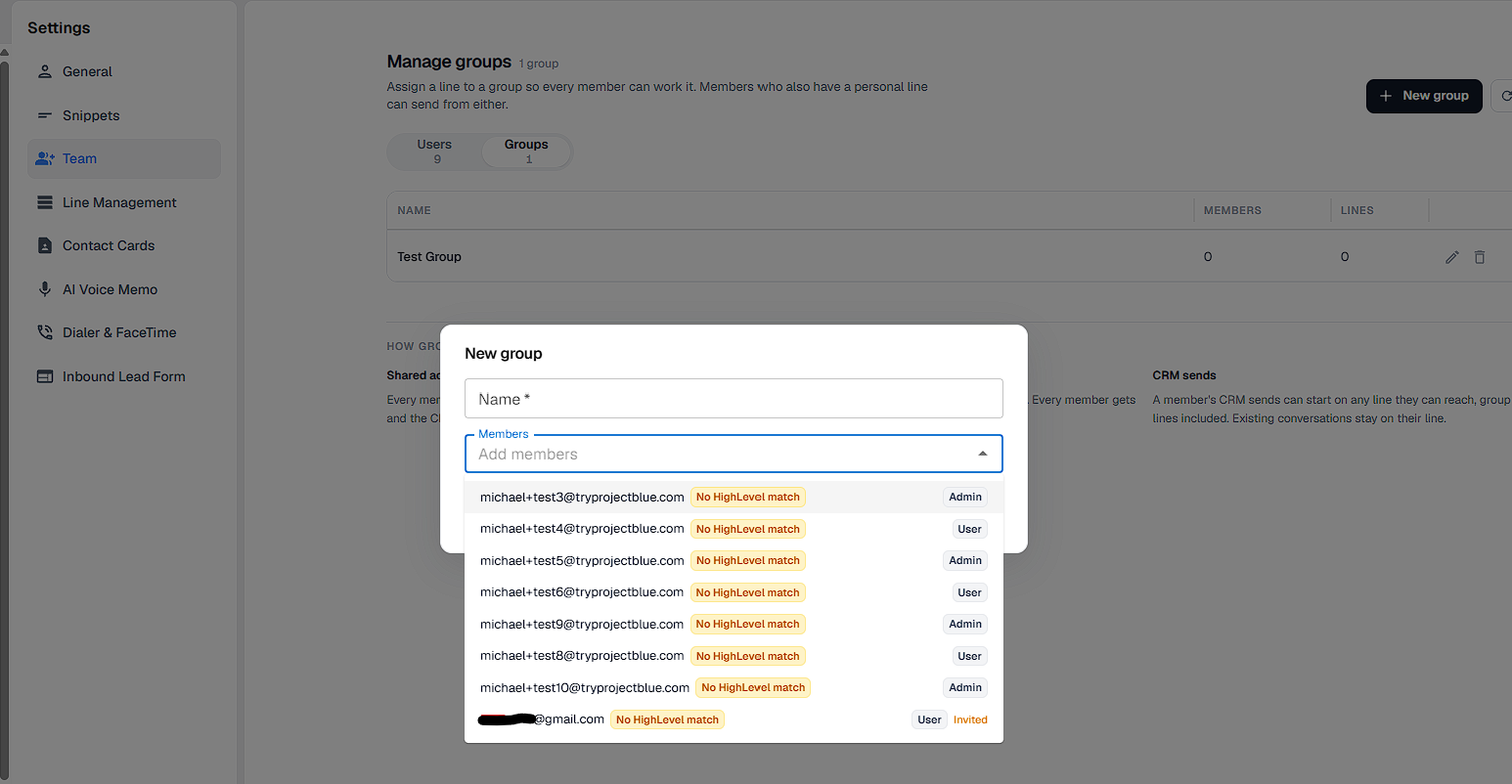Click the Invited status label
1512x784 pixels.
click(x=970, y=719)
